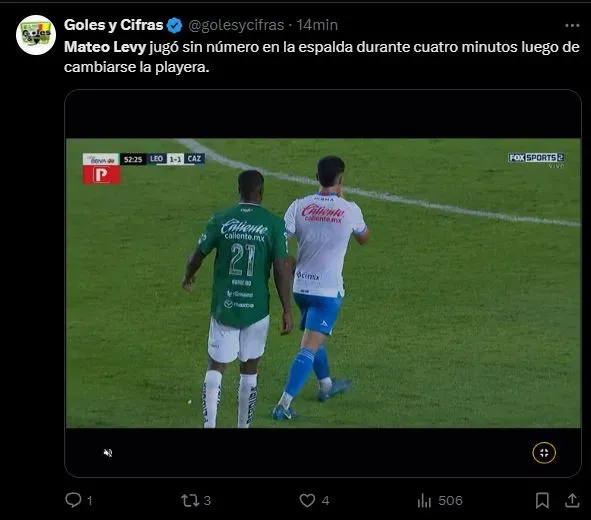Screen dimensions: 591x520
Task: Click the like count of 4
Action: click(x=326, y=501)
